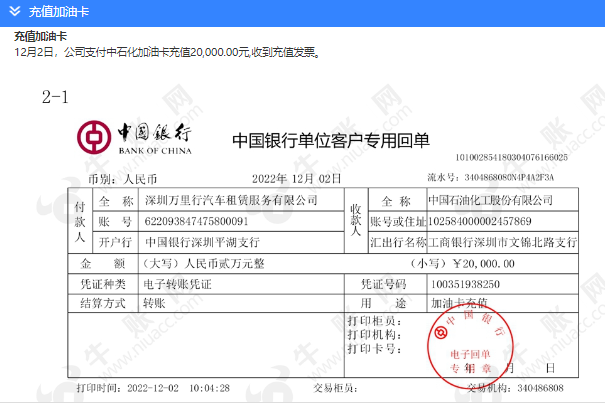Click the 凭证种类 label cell
This screenshot has height=403, width=605.
(103, 284)
